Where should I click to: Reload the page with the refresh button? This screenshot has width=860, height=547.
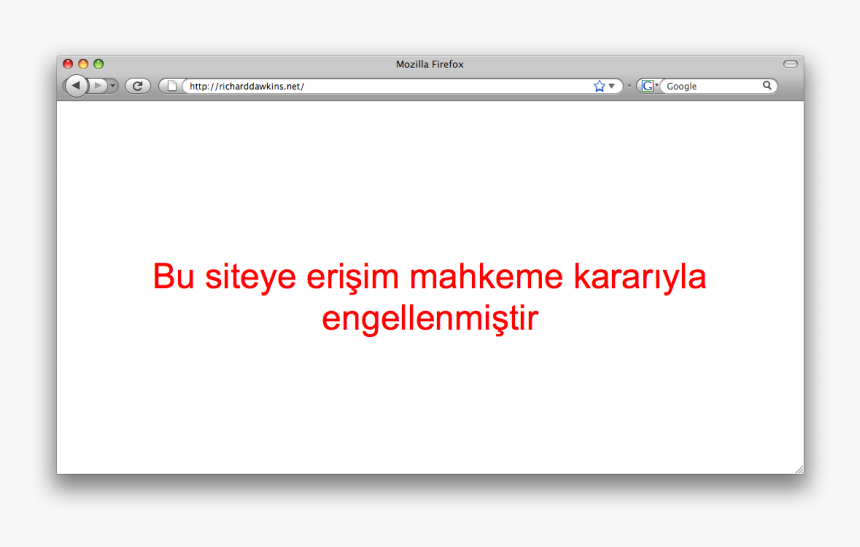point(138,86)
